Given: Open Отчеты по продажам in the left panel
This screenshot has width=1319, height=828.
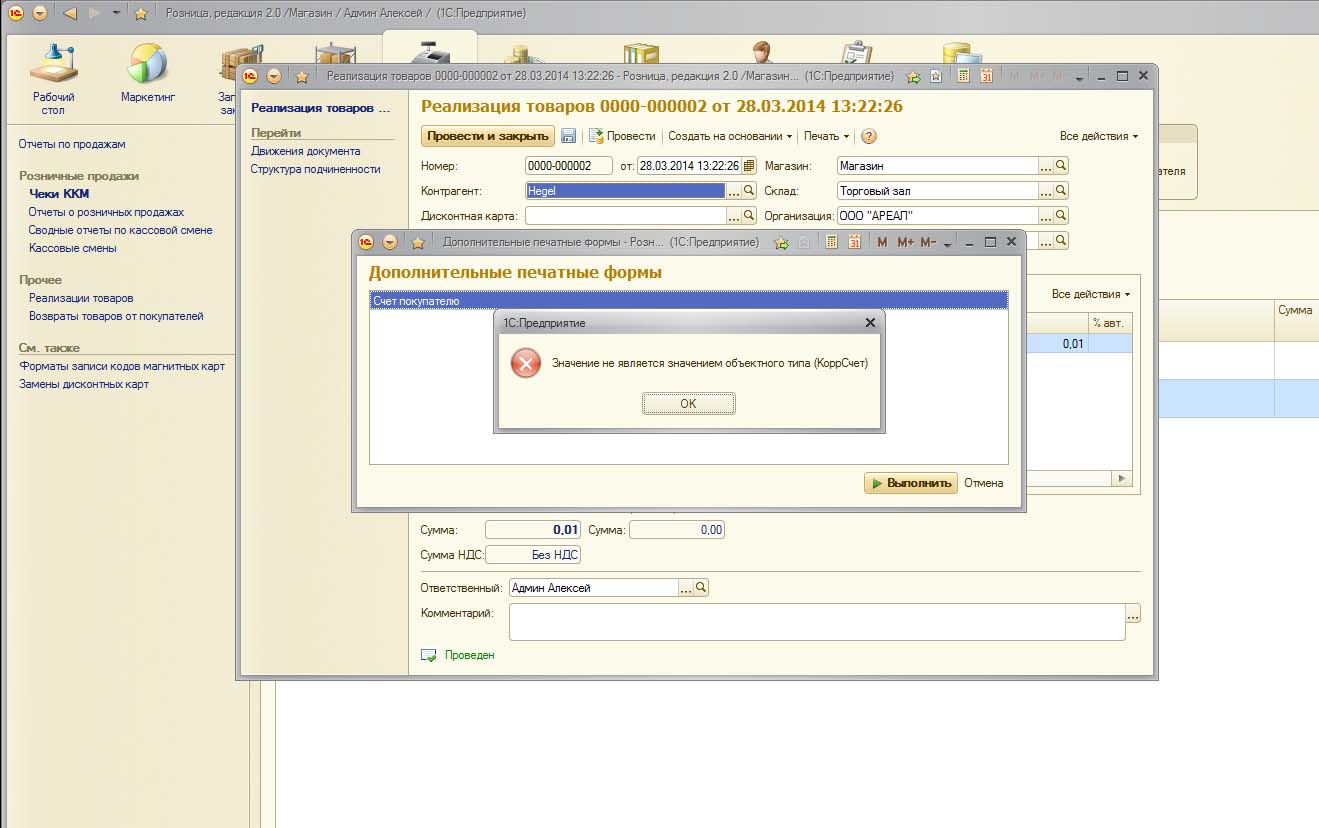Looking at the screenshot, I should pos(72,144).
